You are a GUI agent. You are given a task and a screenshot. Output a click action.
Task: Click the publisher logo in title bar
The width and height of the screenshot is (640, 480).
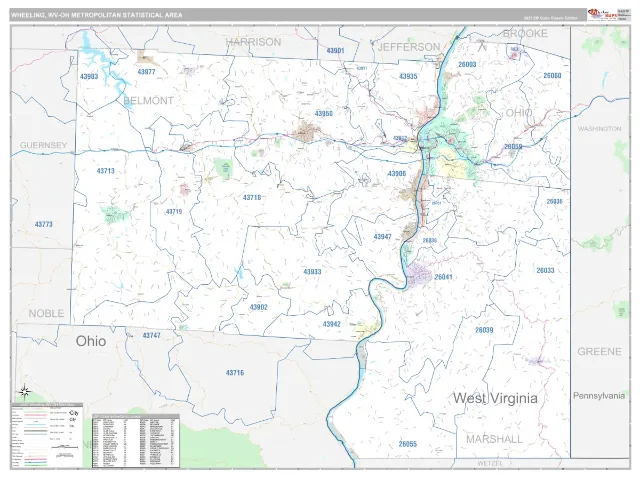[x=602, y=15]
